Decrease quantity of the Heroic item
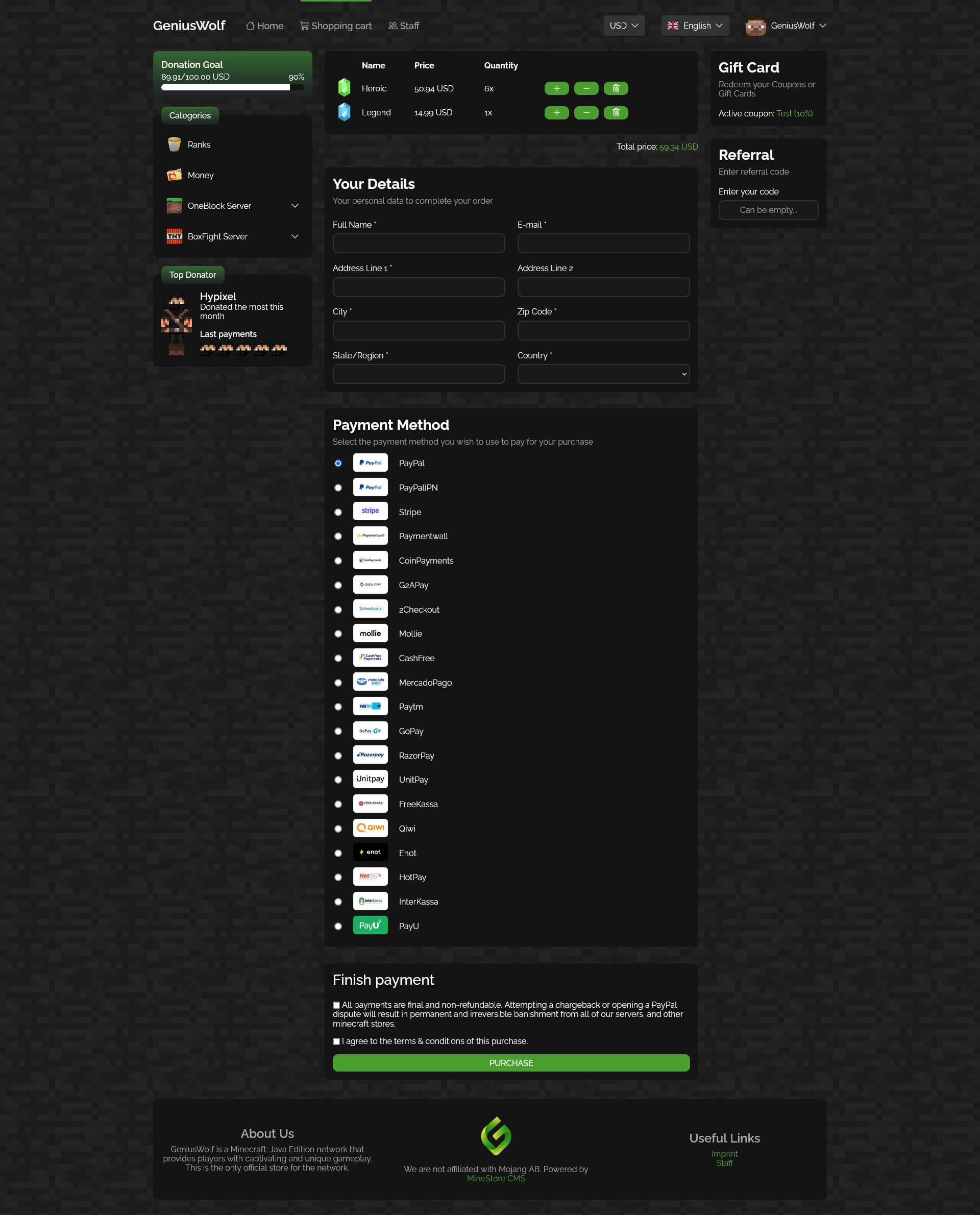Screen dimensions: 980x1215 (x=586, y=88)
